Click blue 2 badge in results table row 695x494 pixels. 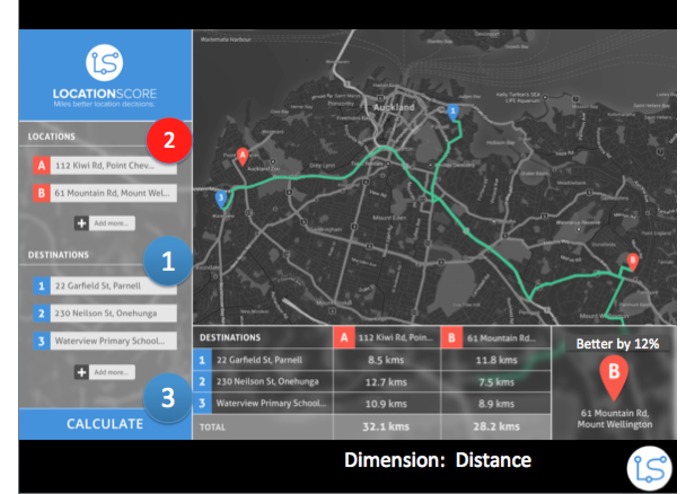pos(202,381)
